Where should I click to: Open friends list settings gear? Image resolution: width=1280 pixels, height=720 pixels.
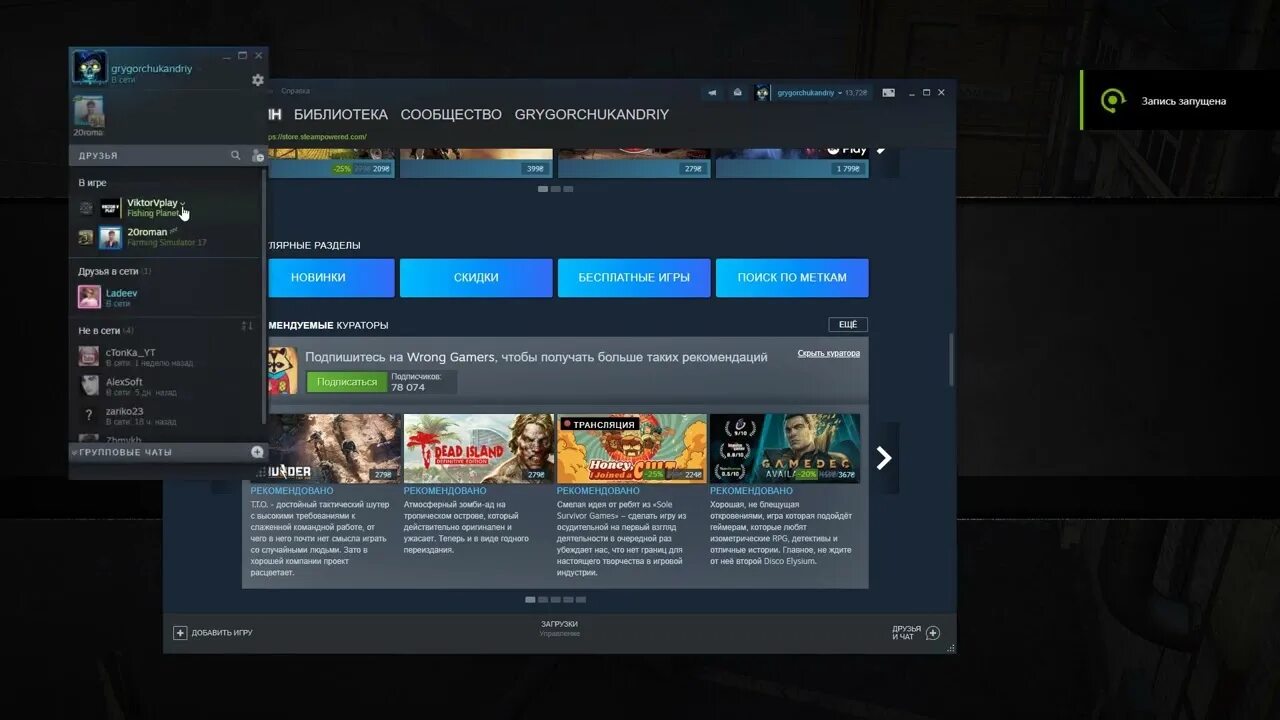click(257, 80)
